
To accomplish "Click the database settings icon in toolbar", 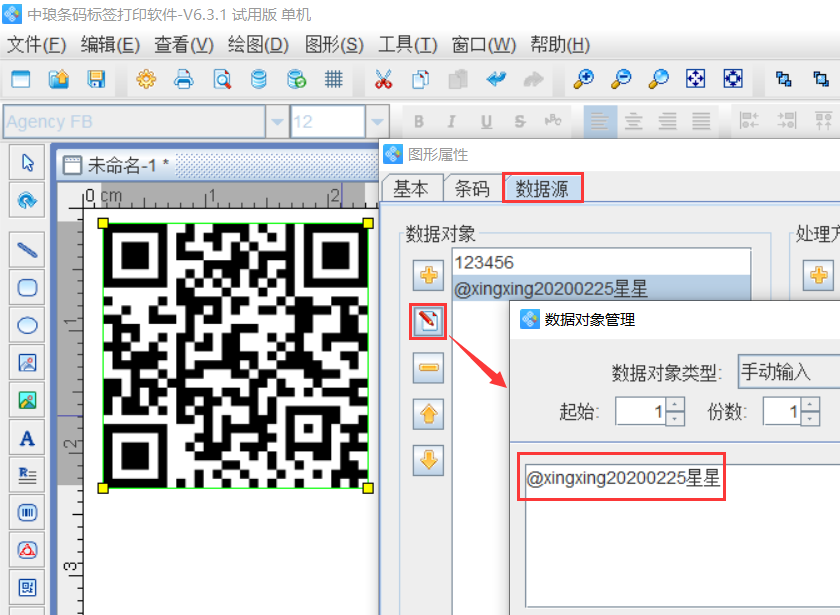I will 259,79.
